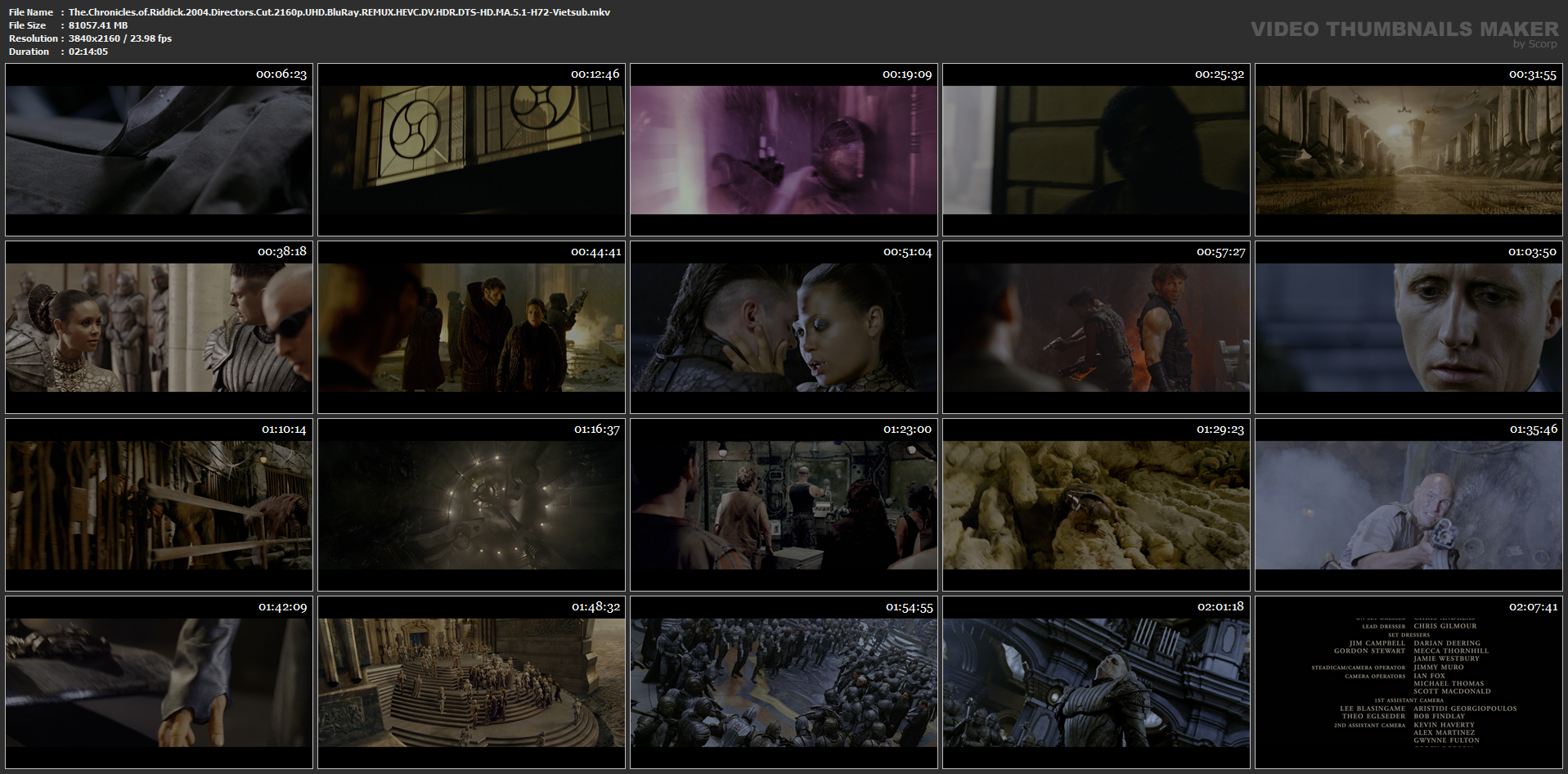This screenshot has height=774, width=1568.
Task: Click the file size value 81057.41 MB
Action: coord(98,25)
